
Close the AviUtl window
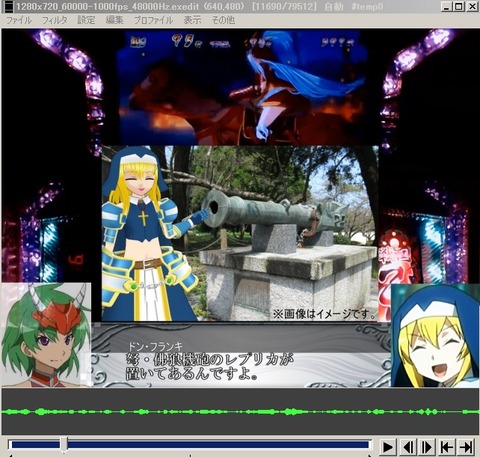click(x=472, y=6)
